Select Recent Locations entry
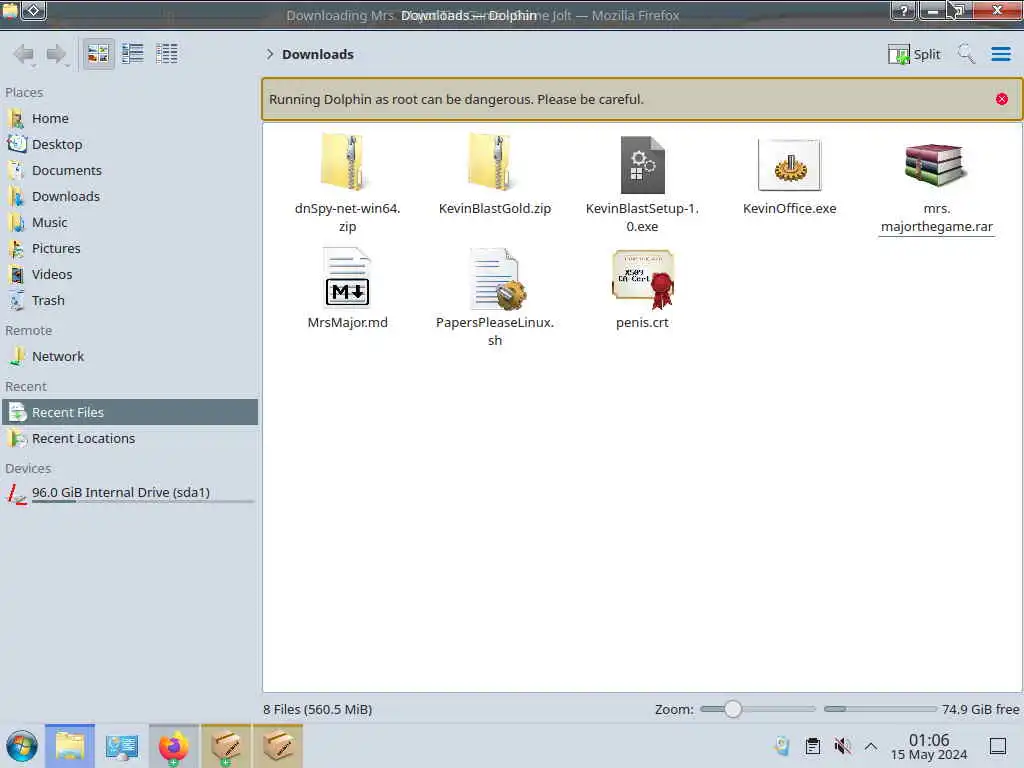This screenshot has height=768, width=1024. coord(129,438)
